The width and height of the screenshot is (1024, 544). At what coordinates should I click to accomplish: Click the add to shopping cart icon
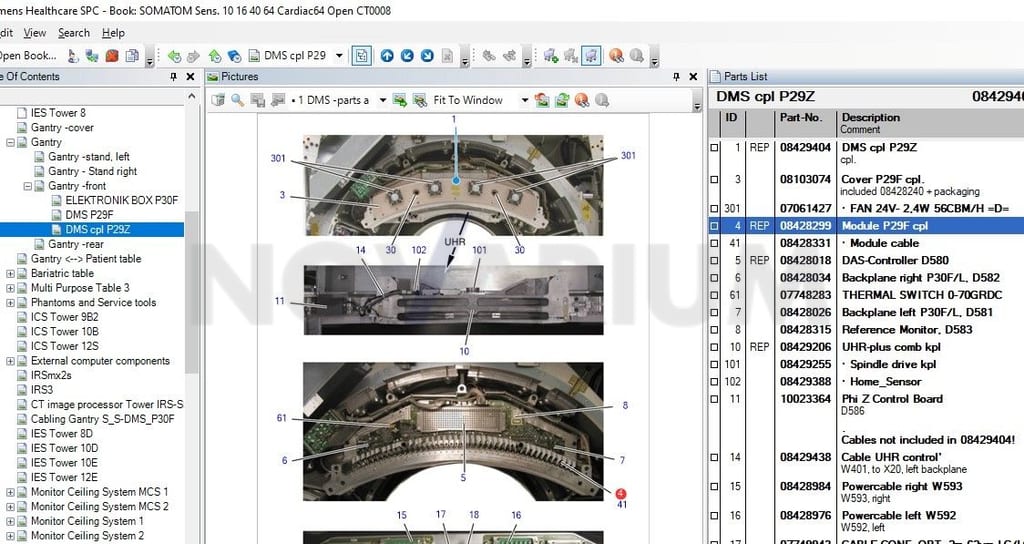[x=551, y=56]
